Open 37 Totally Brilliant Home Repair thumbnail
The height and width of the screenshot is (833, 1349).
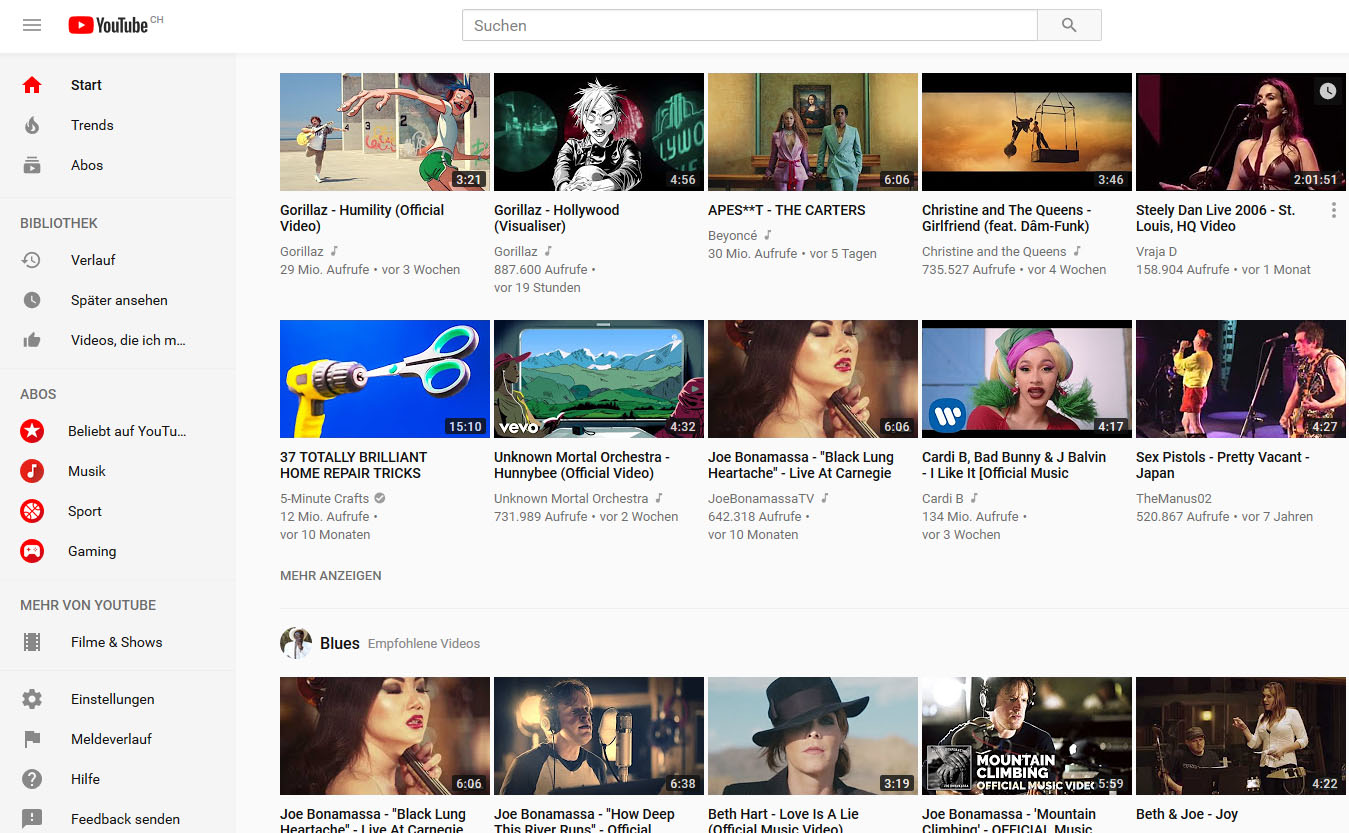[x=385, y=379]
